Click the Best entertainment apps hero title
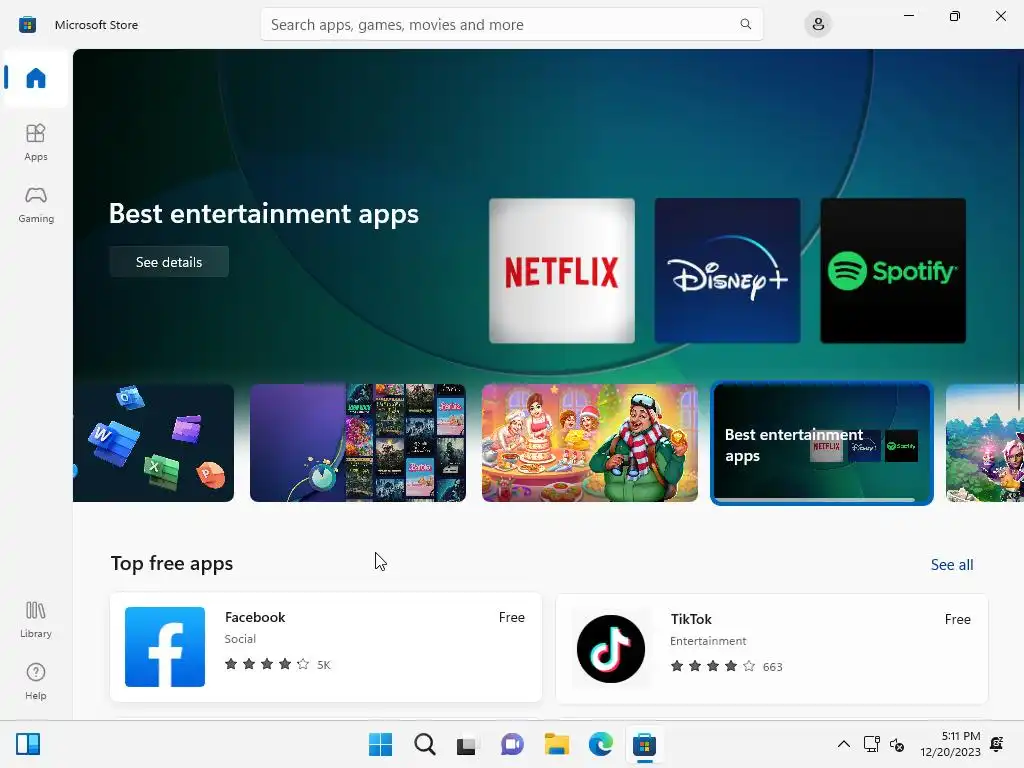1024x768 pixels. click(x=264, y=214)
